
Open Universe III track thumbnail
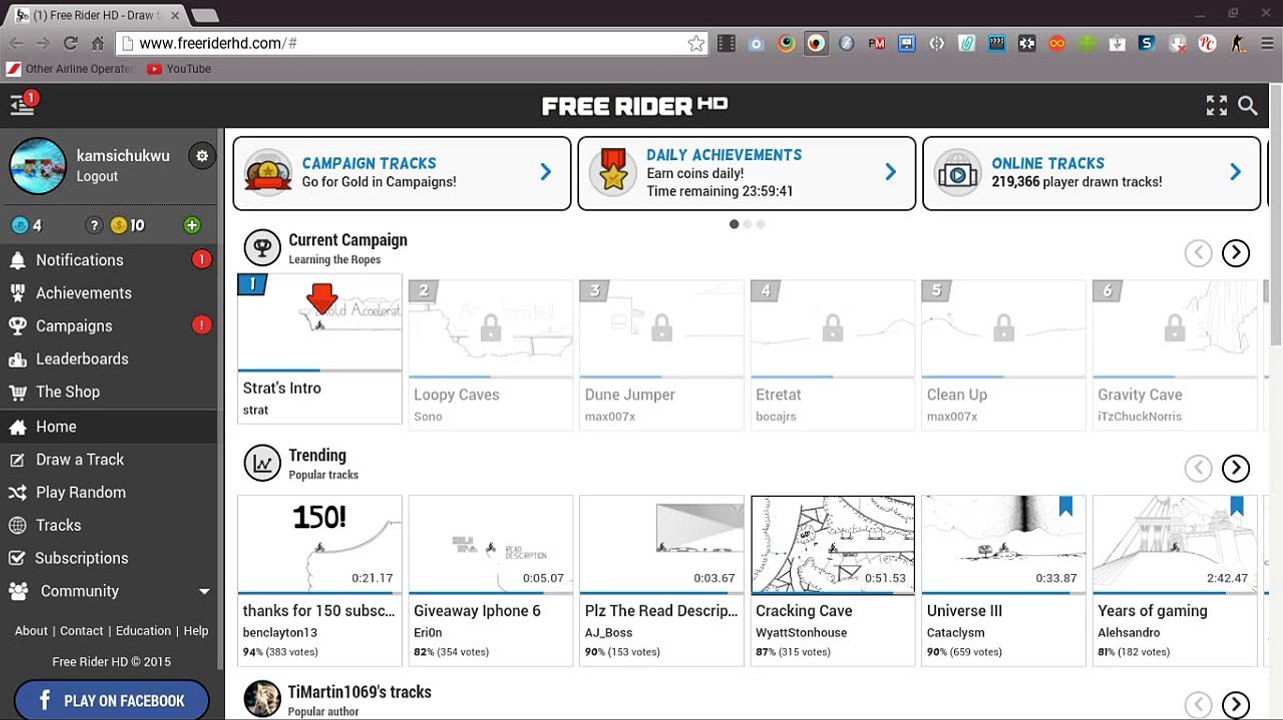pos(1004,544)
